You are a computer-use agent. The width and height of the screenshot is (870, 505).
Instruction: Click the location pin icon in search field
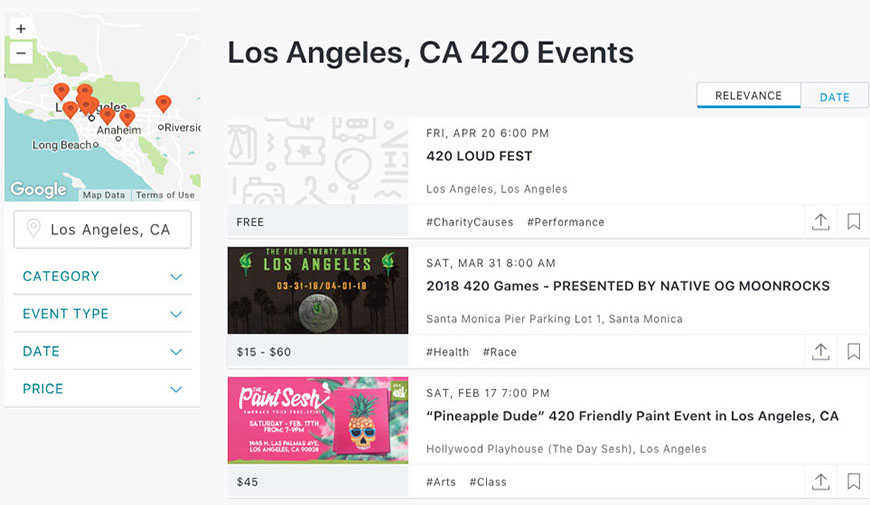(x=34, y=229)
